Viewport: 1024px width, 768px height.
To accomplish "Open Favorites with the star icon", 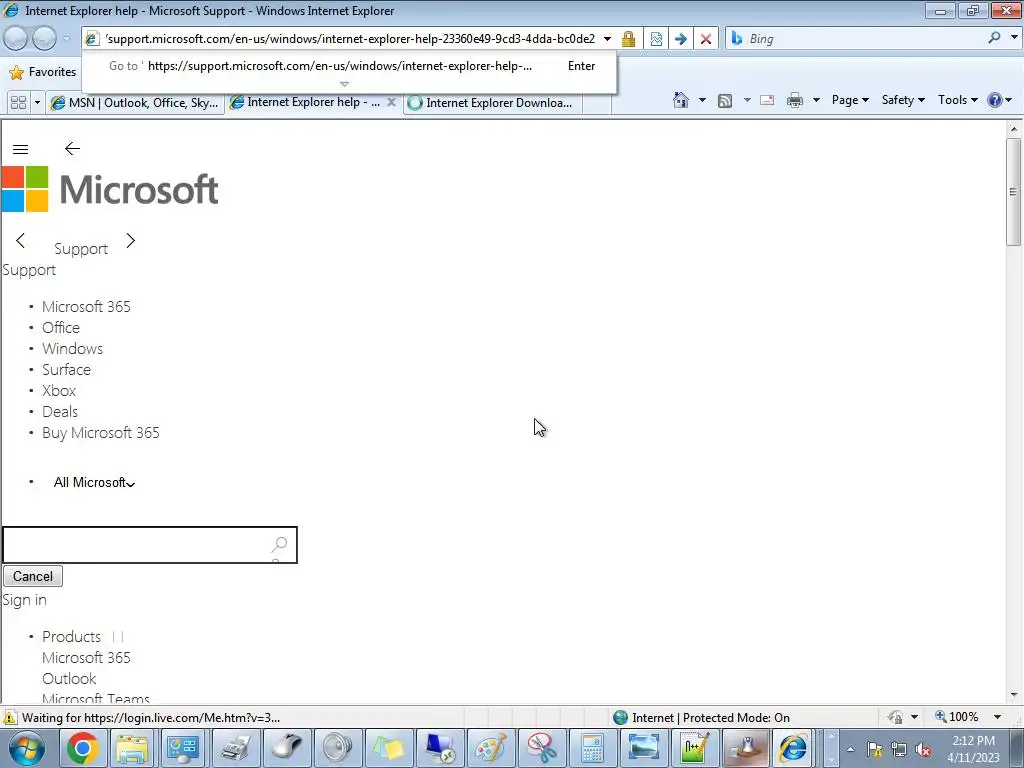I will coord(16,72).
